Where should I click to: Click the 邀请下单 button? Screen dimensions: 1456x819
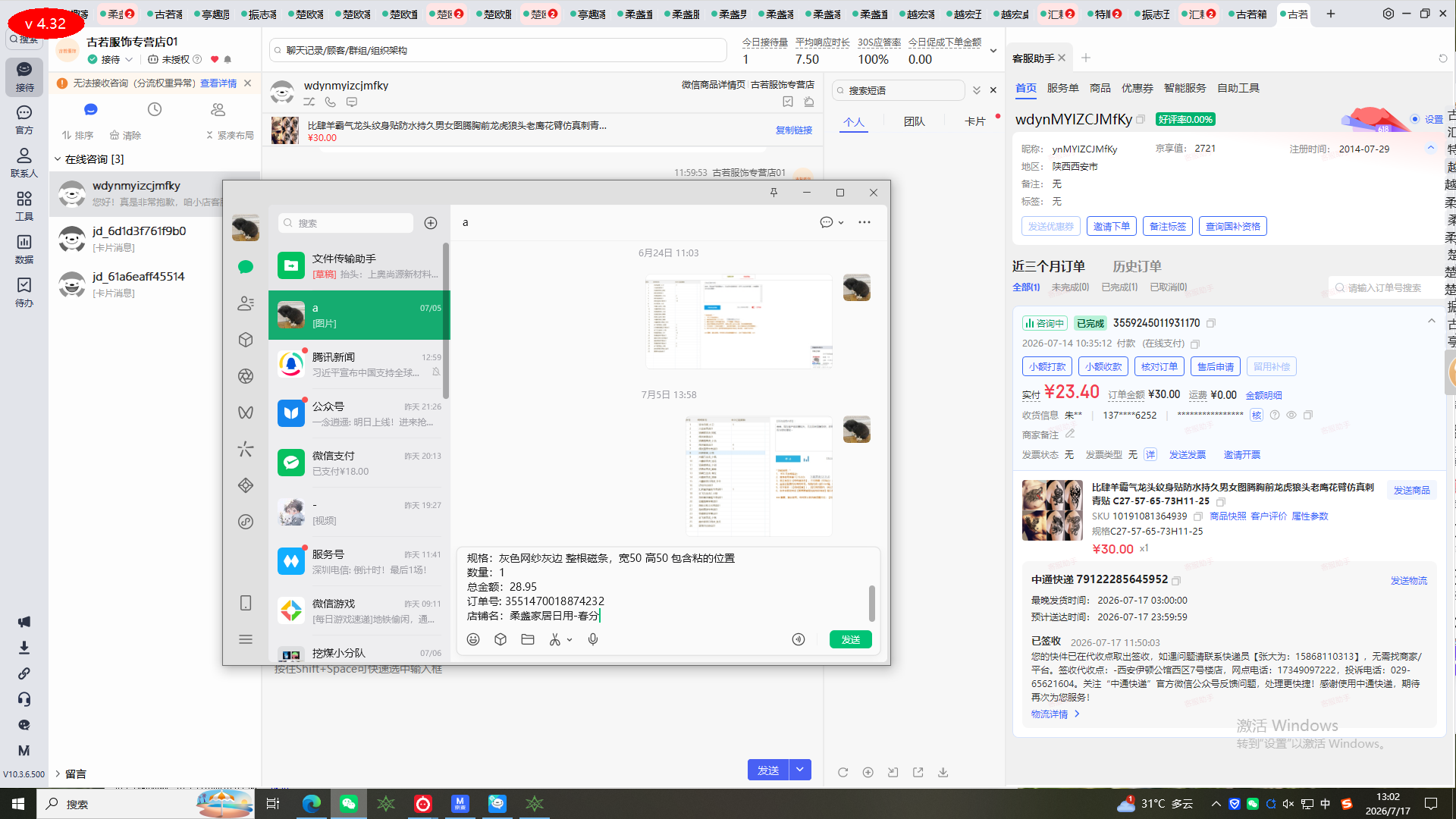click(1112, 226)
